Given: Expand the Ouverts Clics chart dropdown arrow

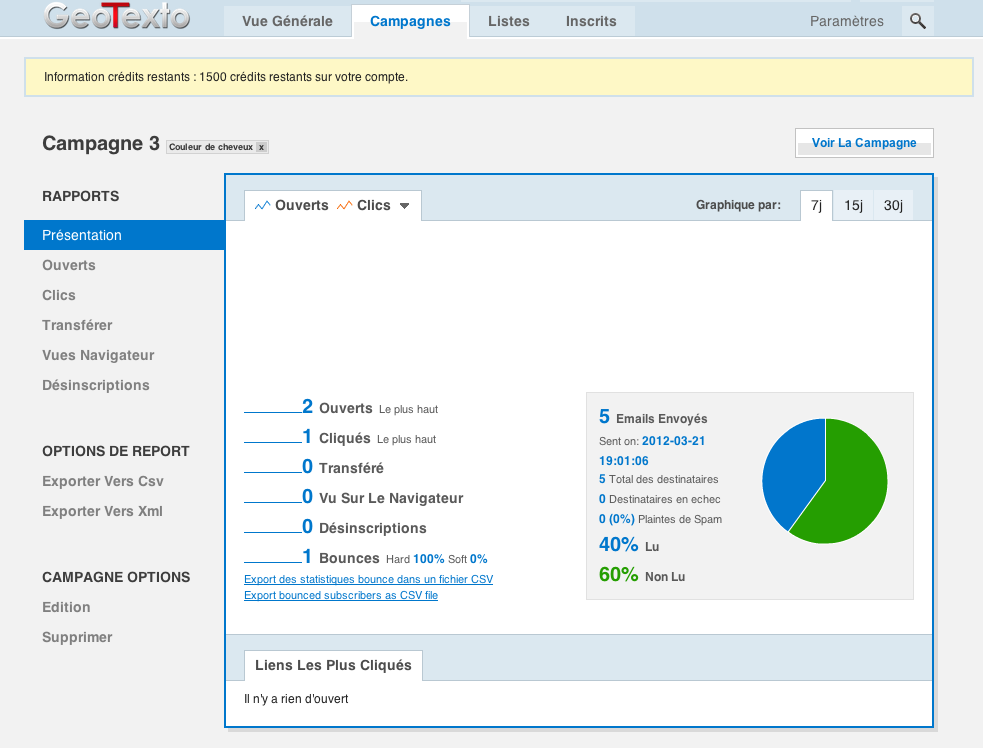Looking at the screenshot, I should click(404, 206).
